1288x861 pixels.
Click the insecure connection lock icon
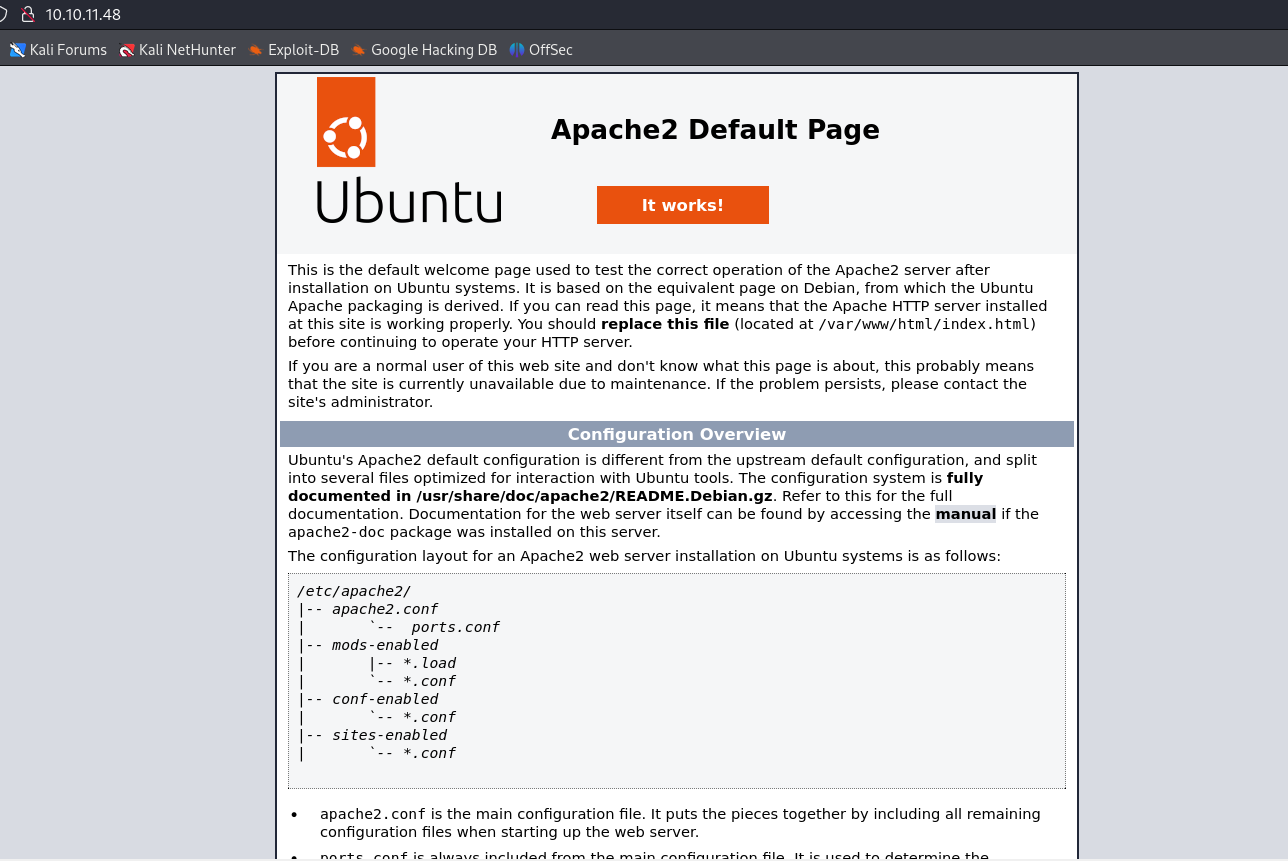[x=27, y=14]
